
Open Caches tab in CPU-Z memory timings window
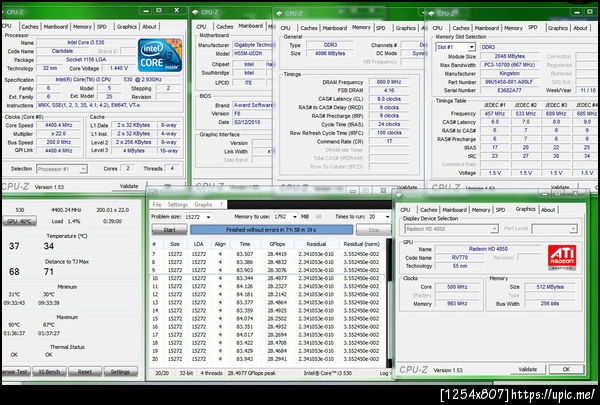(x=309, y=28)
